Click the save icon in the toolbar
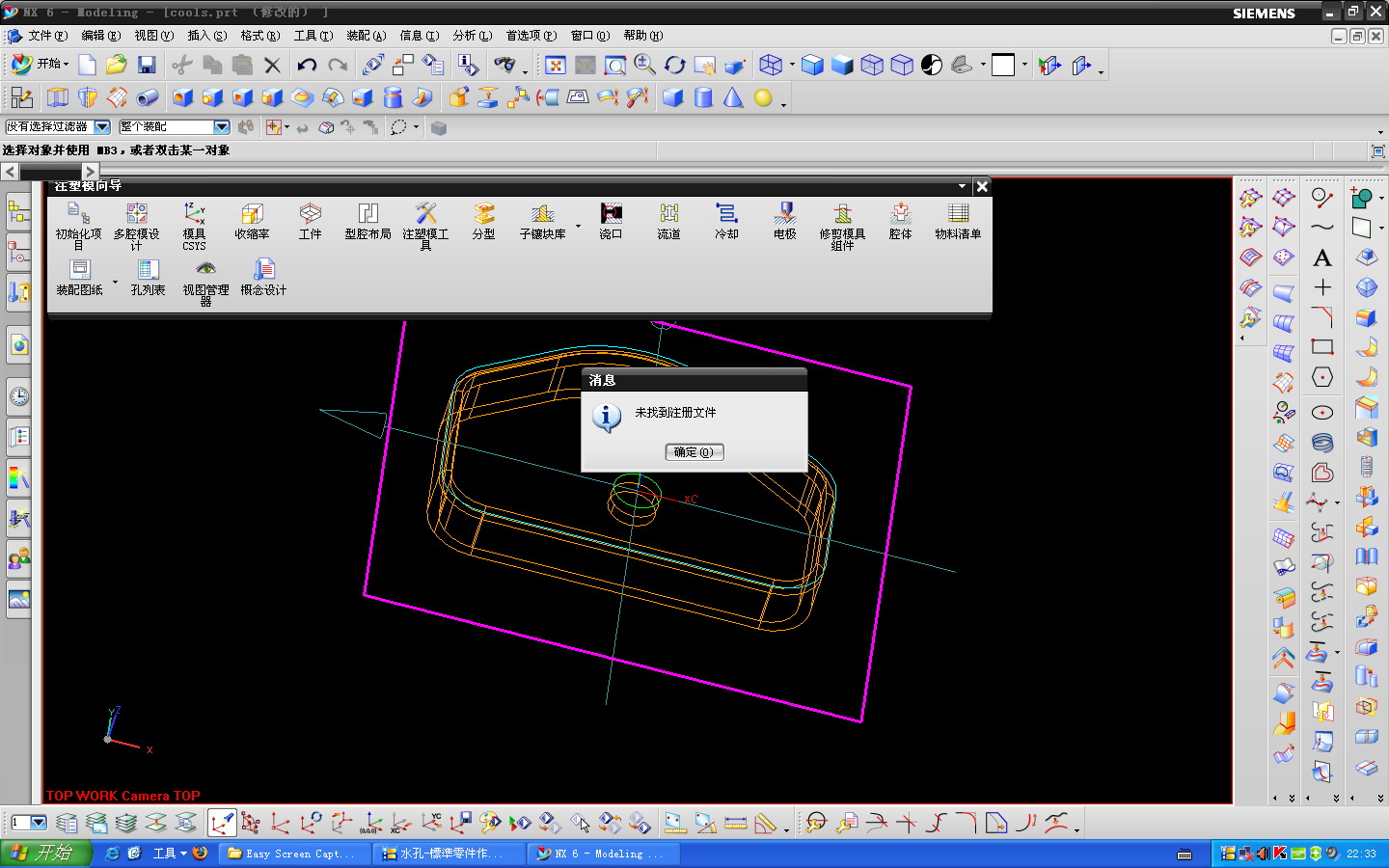This screenshot has height=868, width=1389. coord(147,65)
